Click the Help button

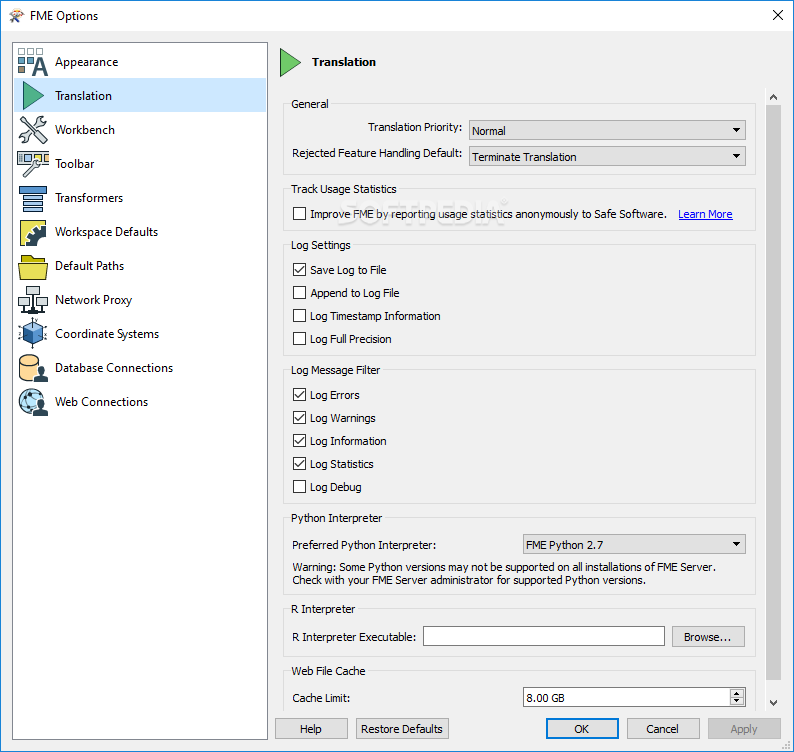coord(311,729)
